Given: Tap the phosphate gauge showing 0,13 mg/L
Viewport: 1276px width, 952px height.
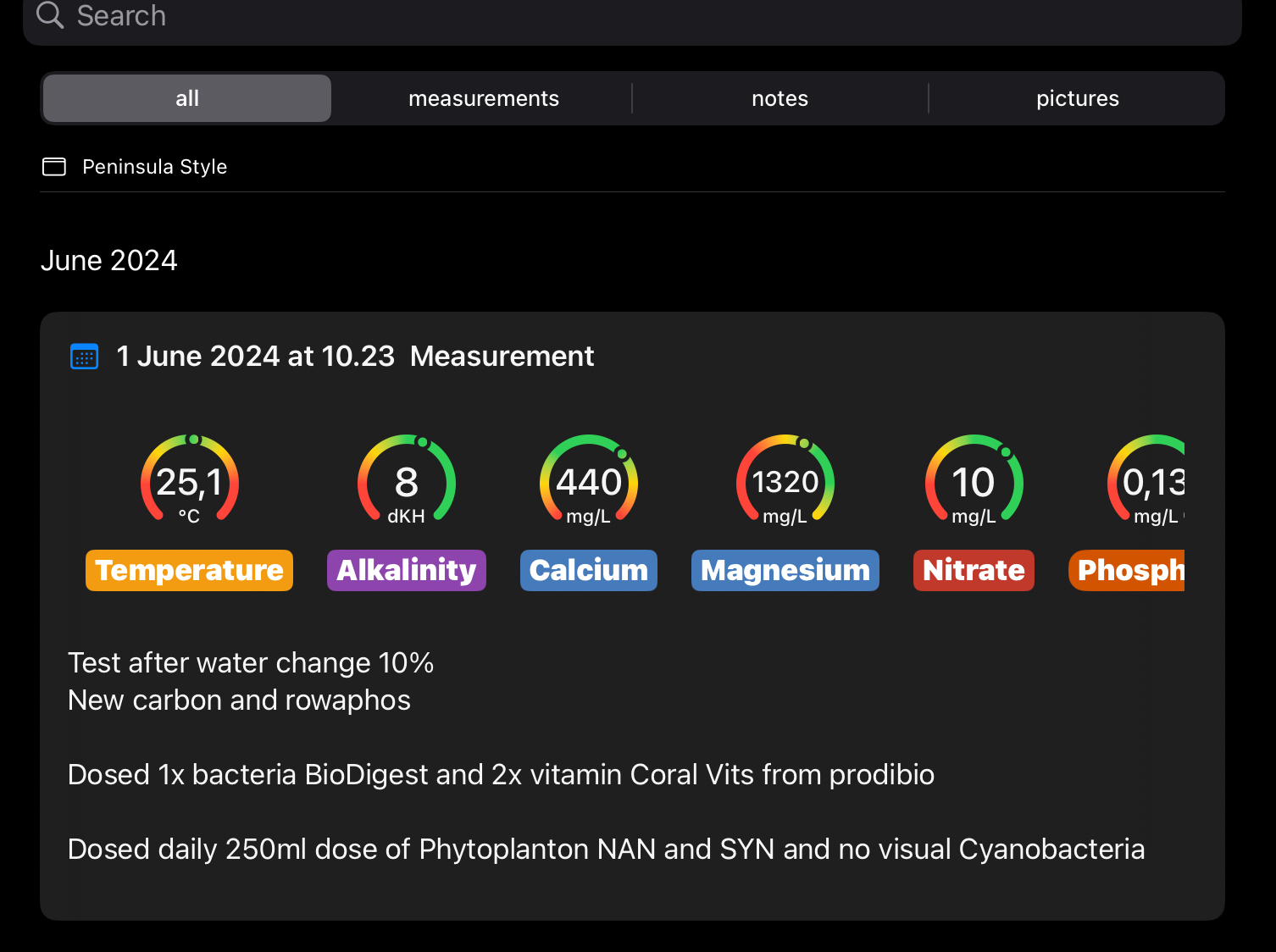Looking at the screenshot, I should [x=1148, y=481].
